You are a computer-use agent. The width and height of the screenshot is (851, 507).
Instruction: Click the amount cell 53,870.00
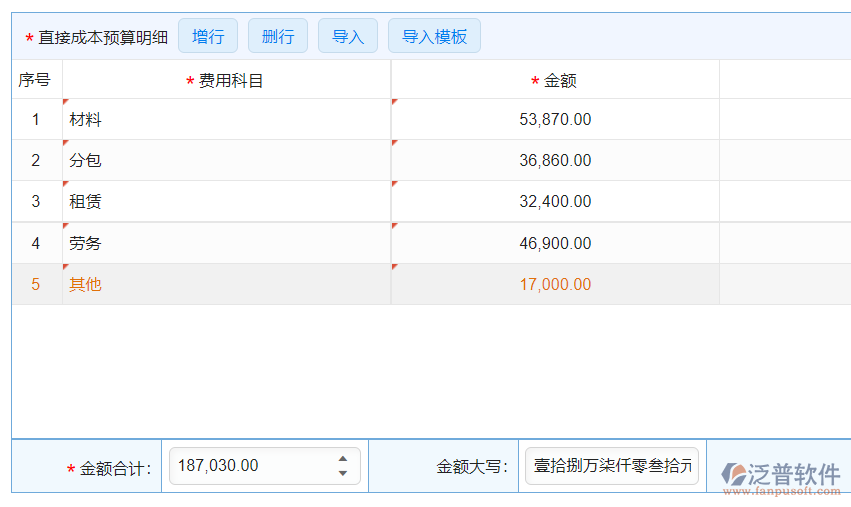click(555, 120)
